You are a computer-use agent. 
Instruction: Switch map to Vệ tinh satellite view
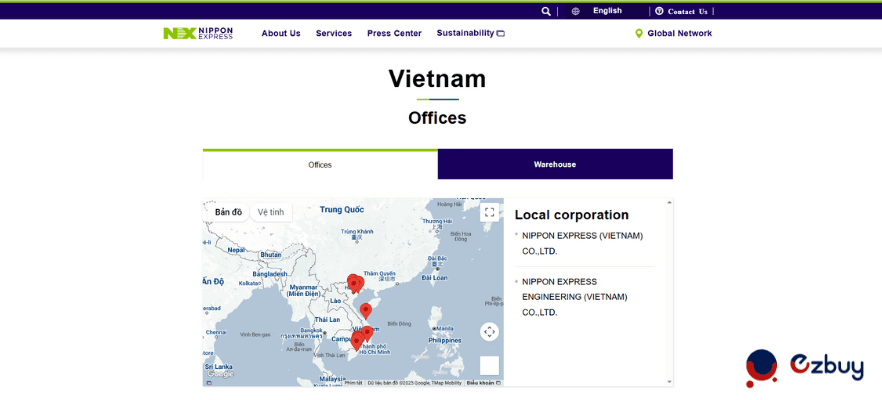pos(271,212)
